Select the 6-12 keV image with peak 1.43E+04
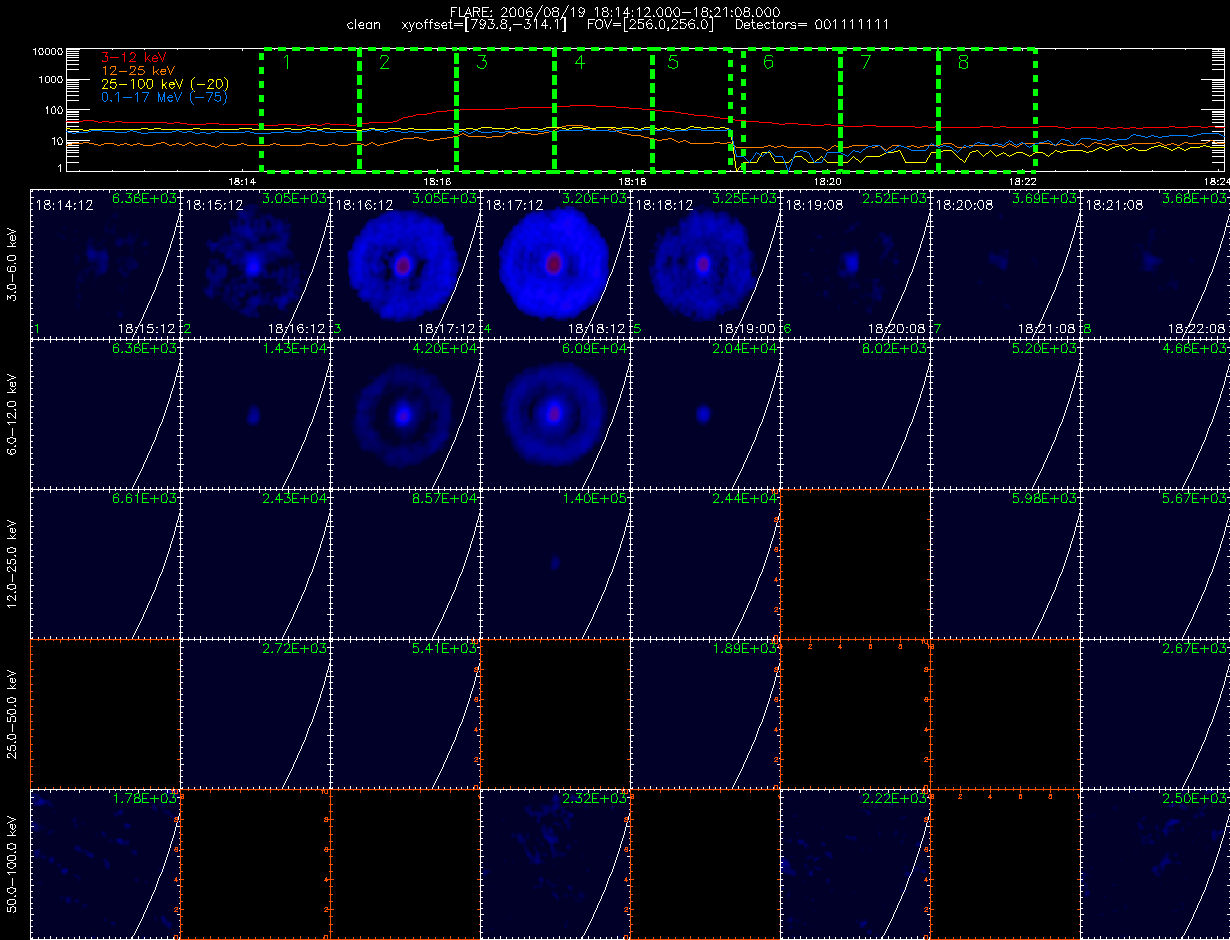The width and height of the screenshot is (1230, 940). pyautogui.click(x=255, y=413)
